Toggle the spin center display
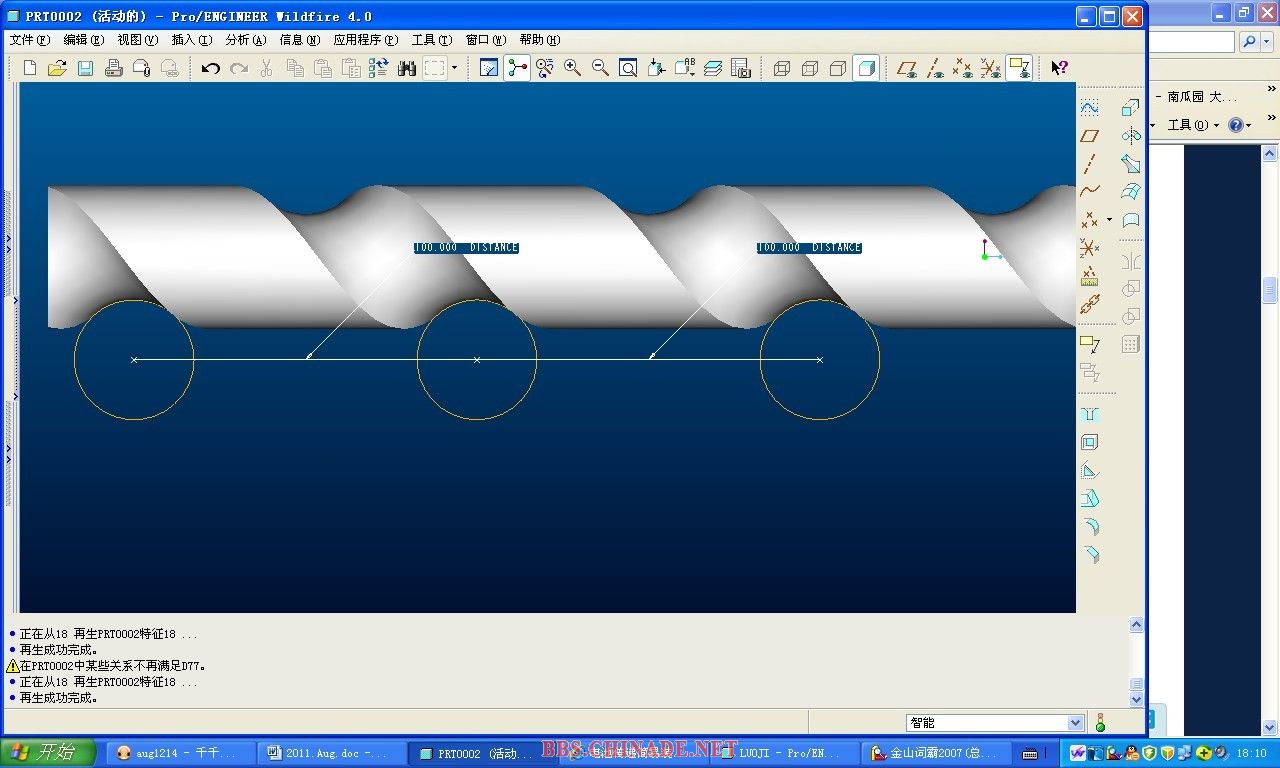Image resolution: width=1280 pixels, height=768 pixels. (517, 68)
